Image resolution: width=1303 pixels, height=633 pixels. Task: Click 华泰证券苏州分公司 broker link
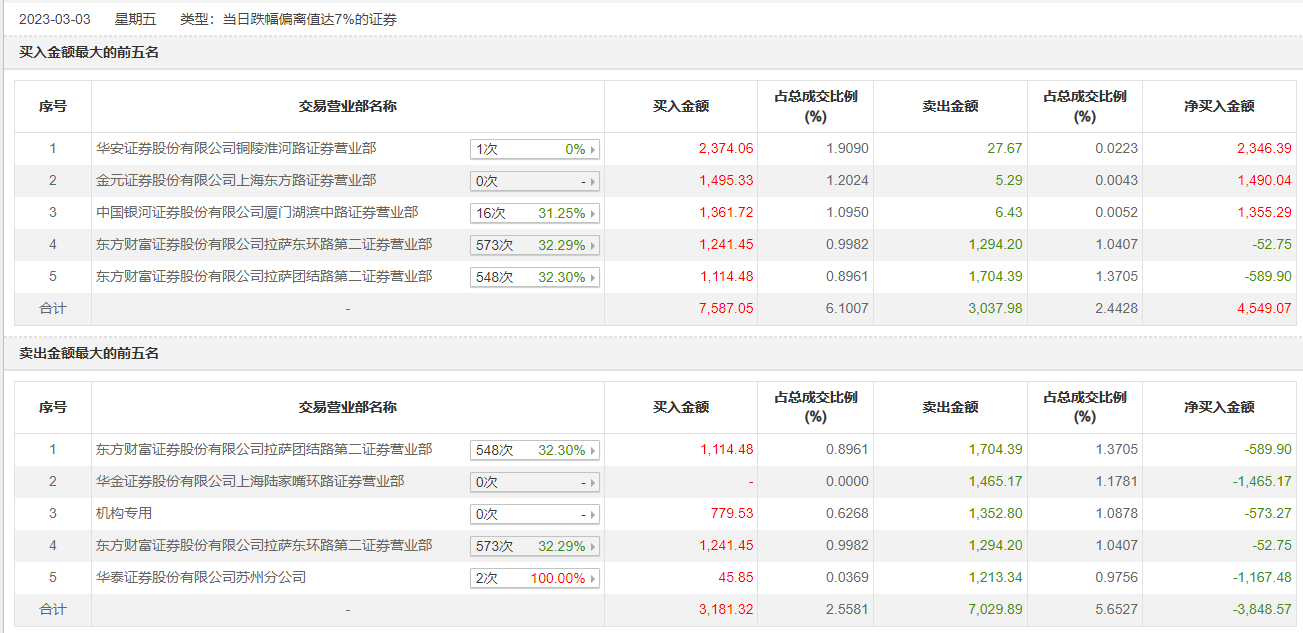[201, 577]
